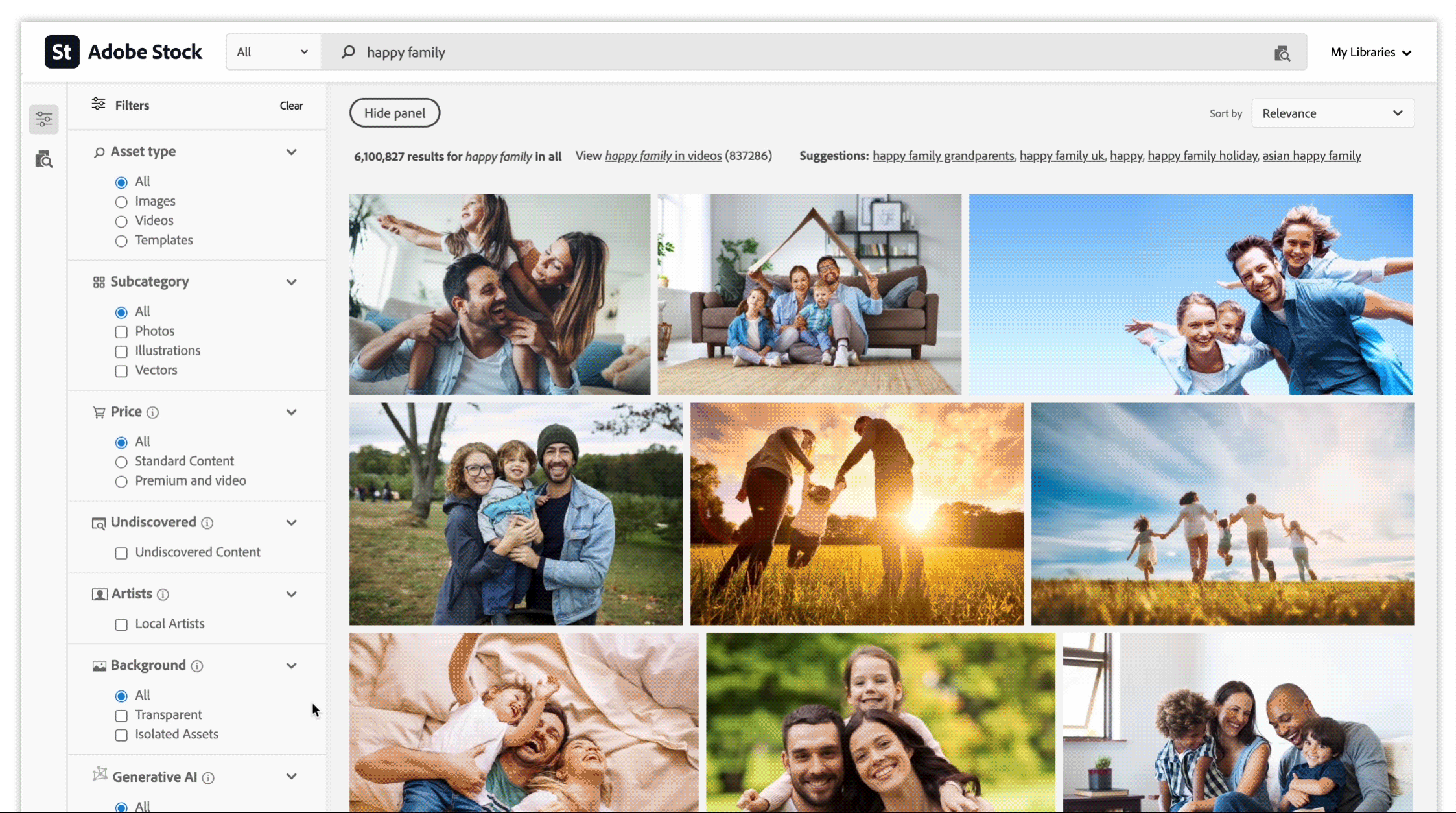Click the Hide panel button
The width and height of the screenshot is (1456, 813).
pos(394,112)
